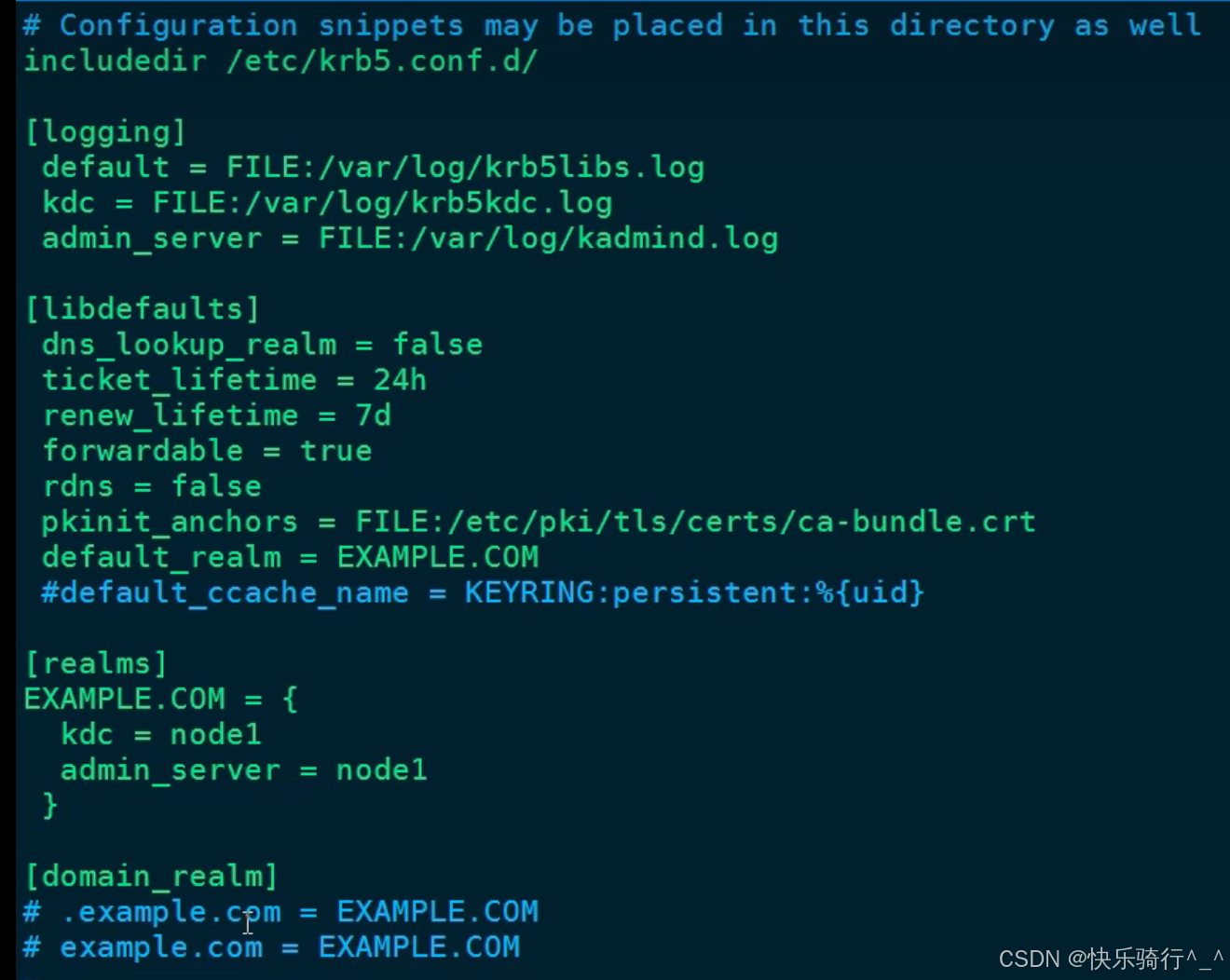Click the krb5libs.log default path
The width and height of the screenshot is (1230, 980).
coord(465,168)
